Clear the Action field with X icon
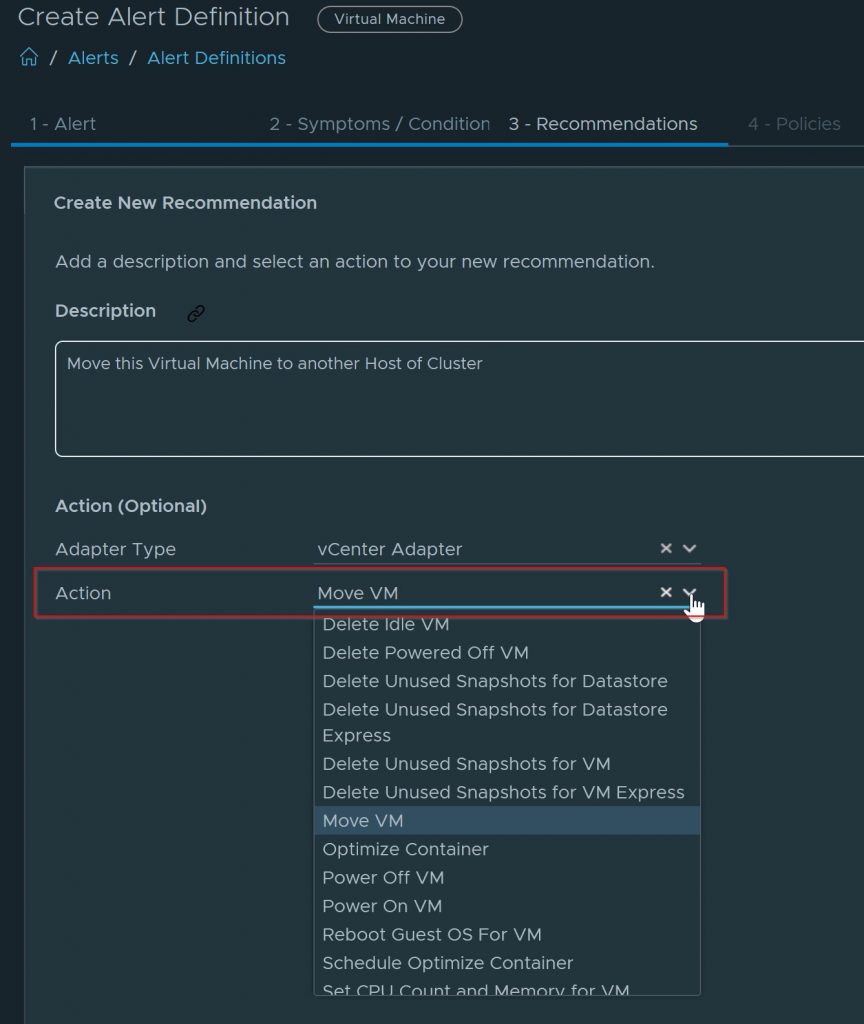Image resolution: width=864 pixels, height=1024 pixels. (x=666, y=593)
